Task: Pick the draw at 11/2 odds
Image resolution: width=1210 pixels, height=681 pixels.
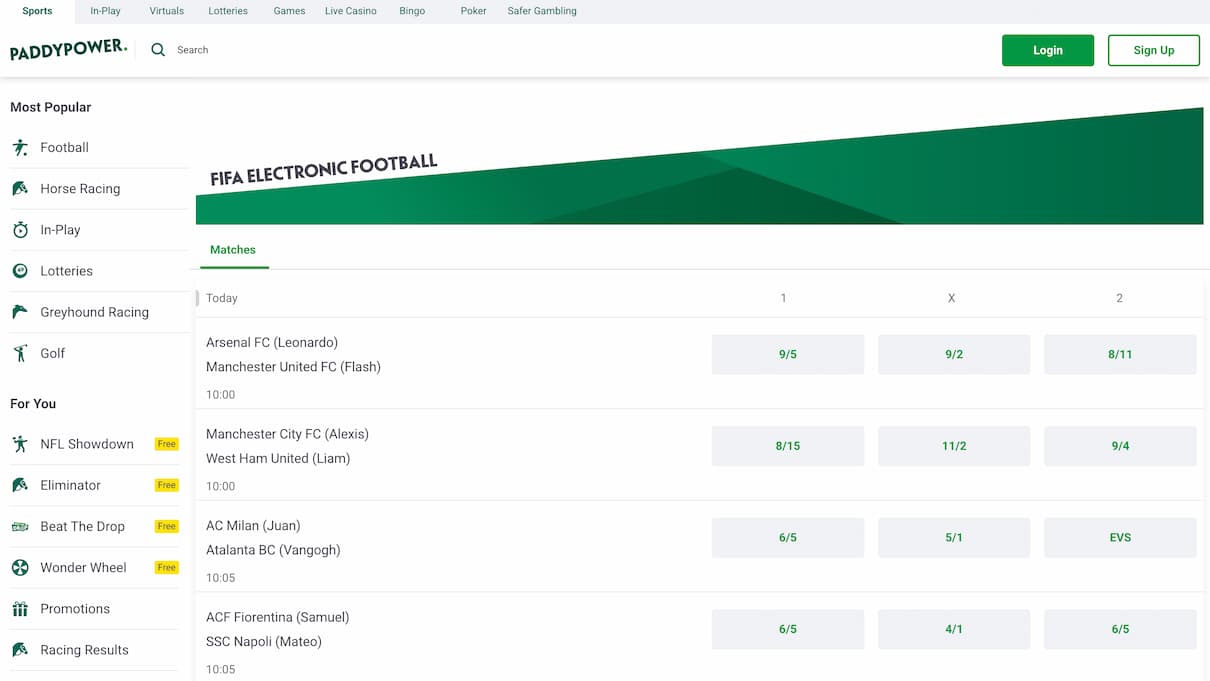Action: (x=953, y=446)
